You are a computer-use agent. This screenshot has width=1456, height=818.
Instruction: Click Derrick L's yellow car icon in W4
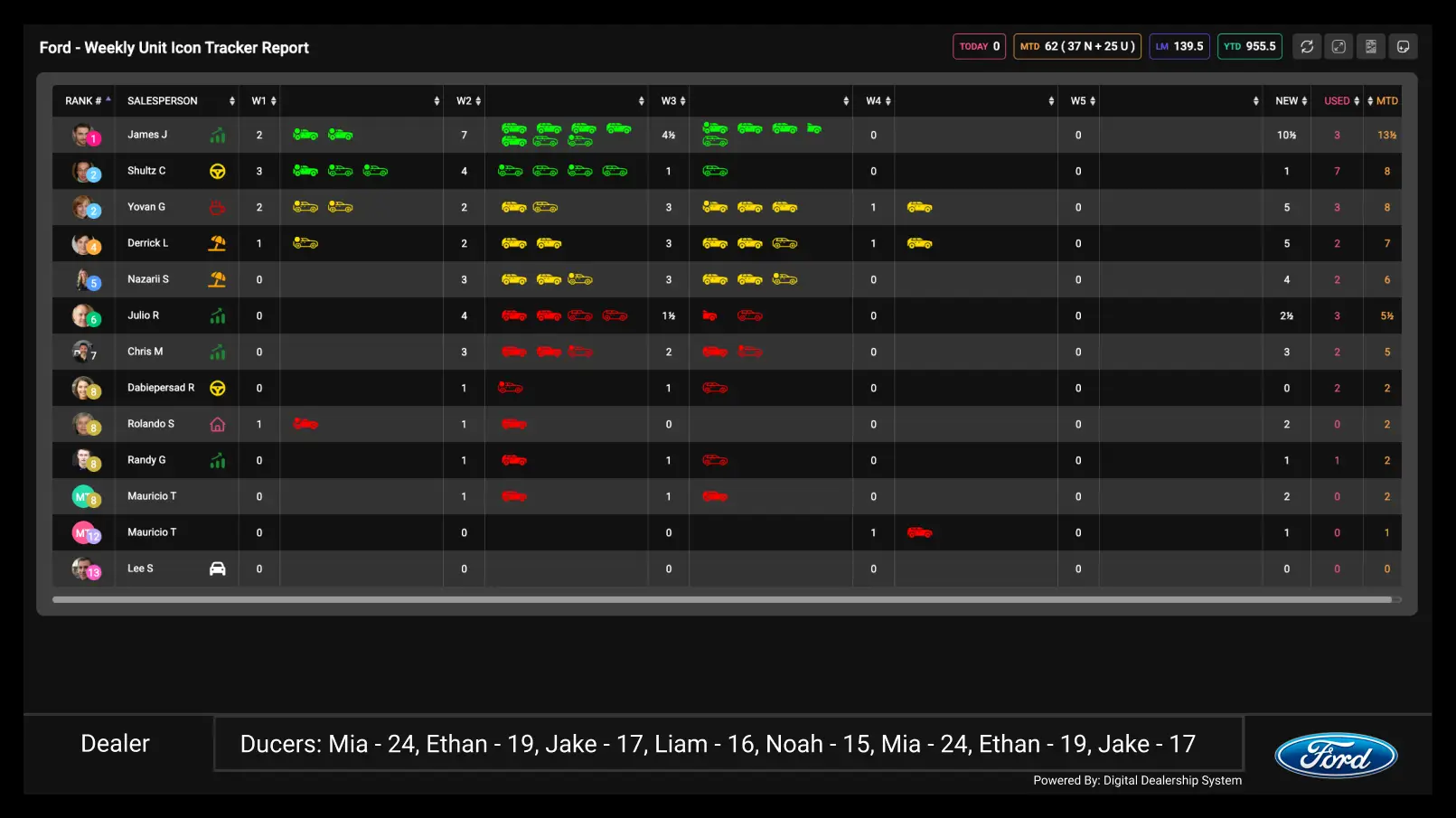click(x=919, y=243)
